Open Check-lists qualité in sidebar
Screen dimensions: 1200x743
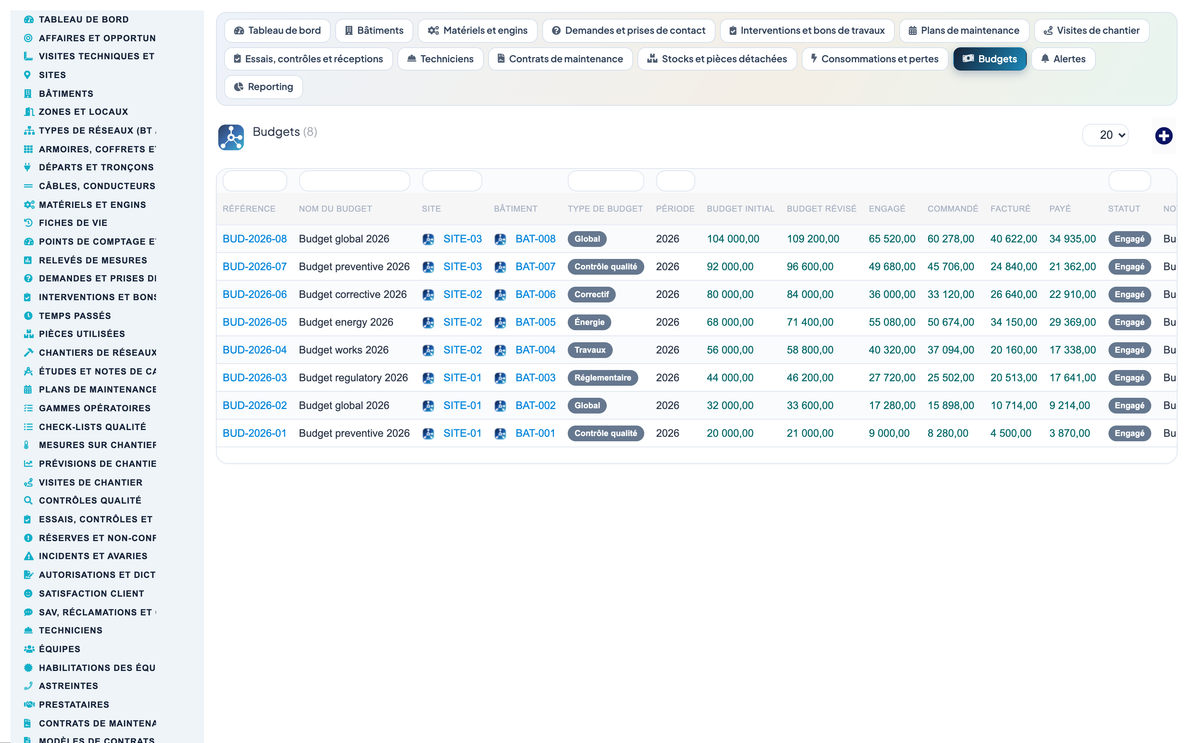click(x=90, y=427)
